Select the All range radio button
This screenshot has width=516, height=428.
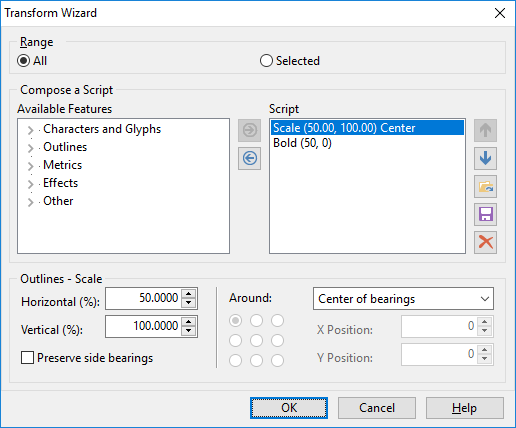(x=24, y=61)
